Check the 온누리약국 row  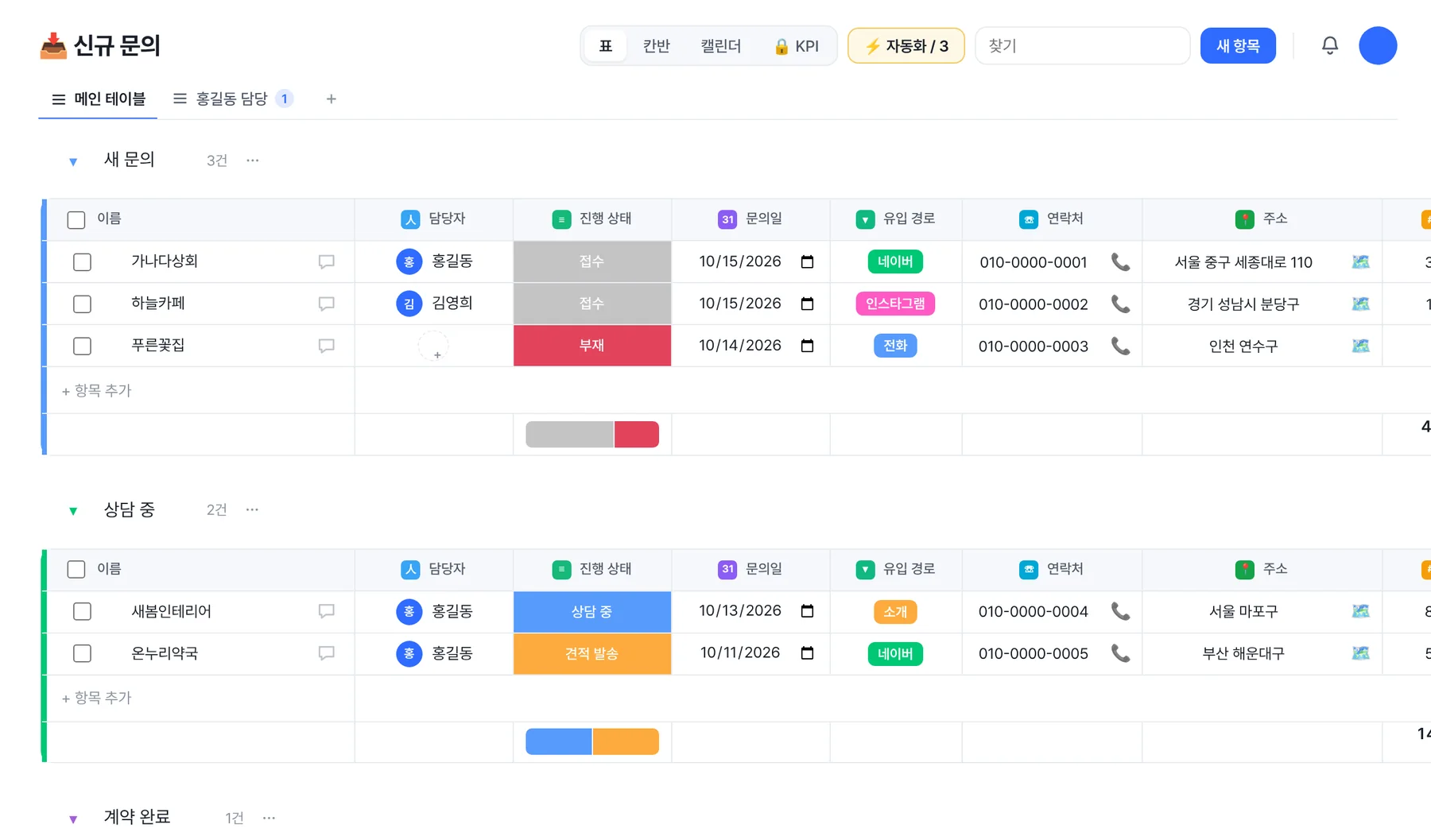coord(82,653)
